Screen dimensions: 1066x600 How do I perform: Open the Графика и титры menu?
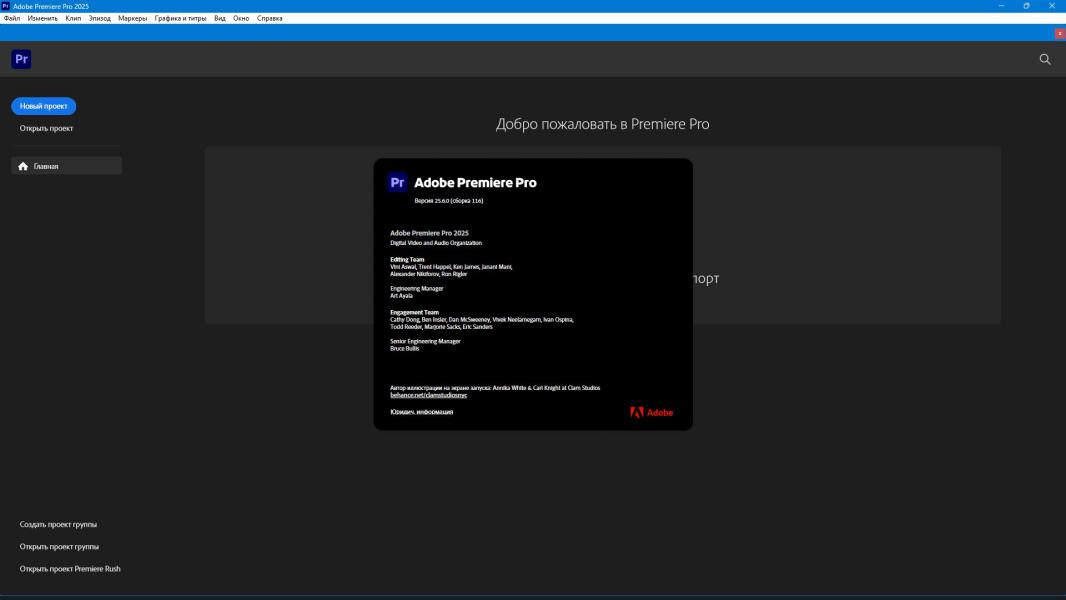pos(180,18)
